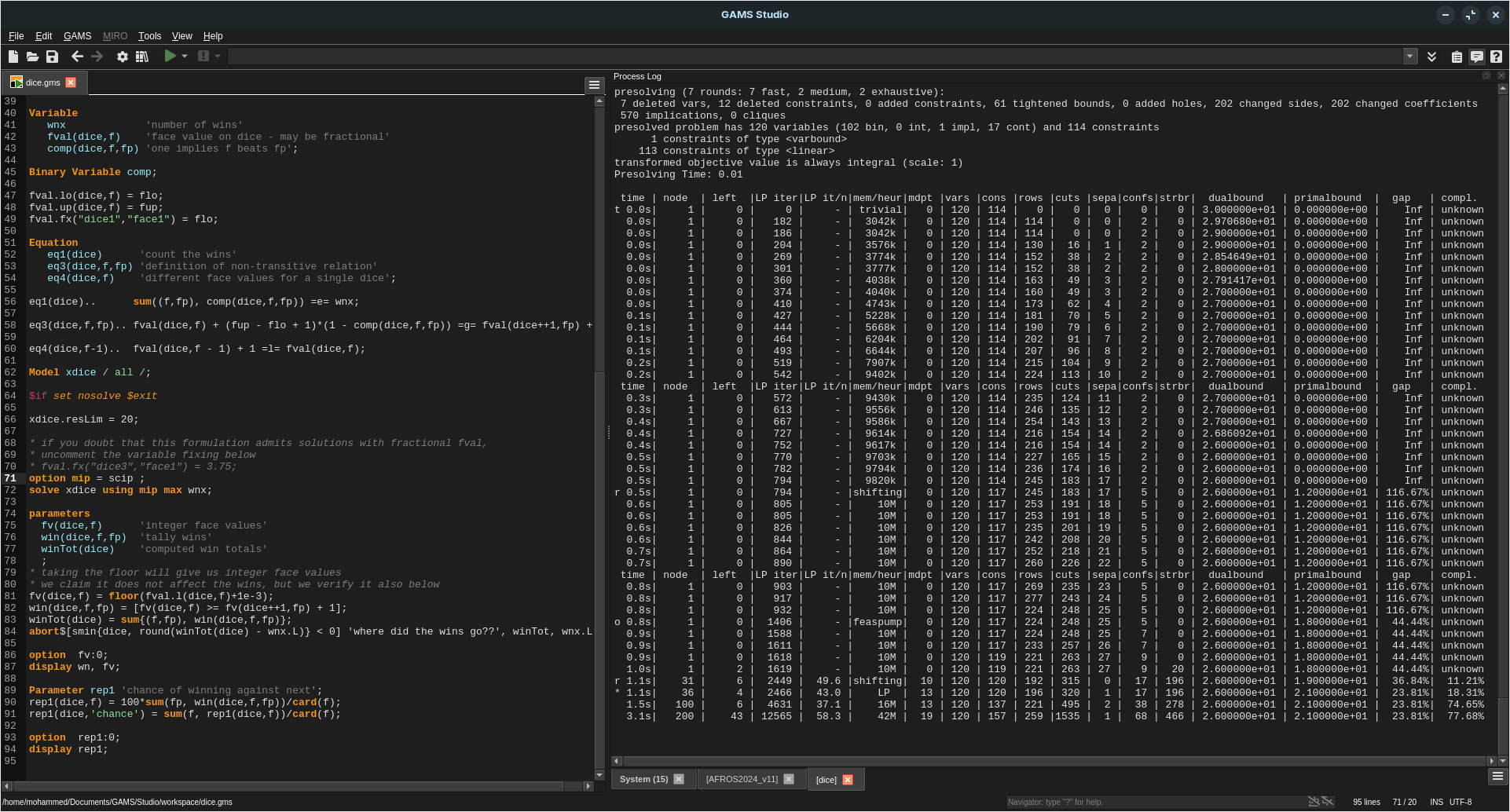Image resolution: width=1510 pixels, height=812 pixels.
Task: Toggle the Help view question-mark icon
Action: 1496,57
